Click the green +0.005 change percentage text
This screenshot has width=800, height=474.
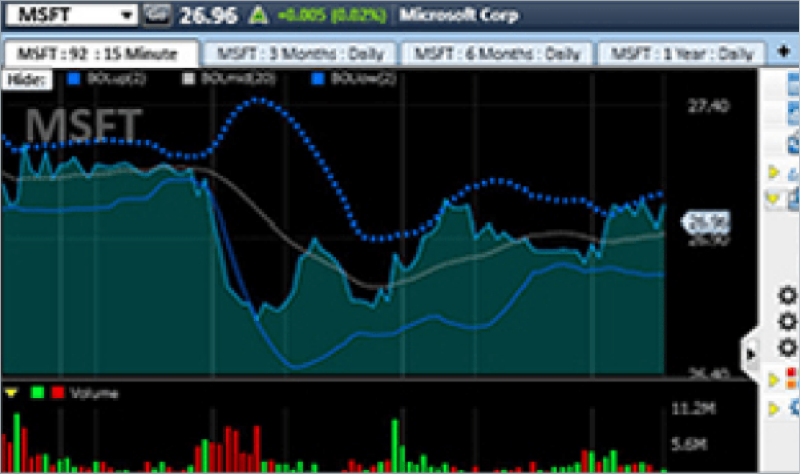pyautogui.click(x=332, y=15)
